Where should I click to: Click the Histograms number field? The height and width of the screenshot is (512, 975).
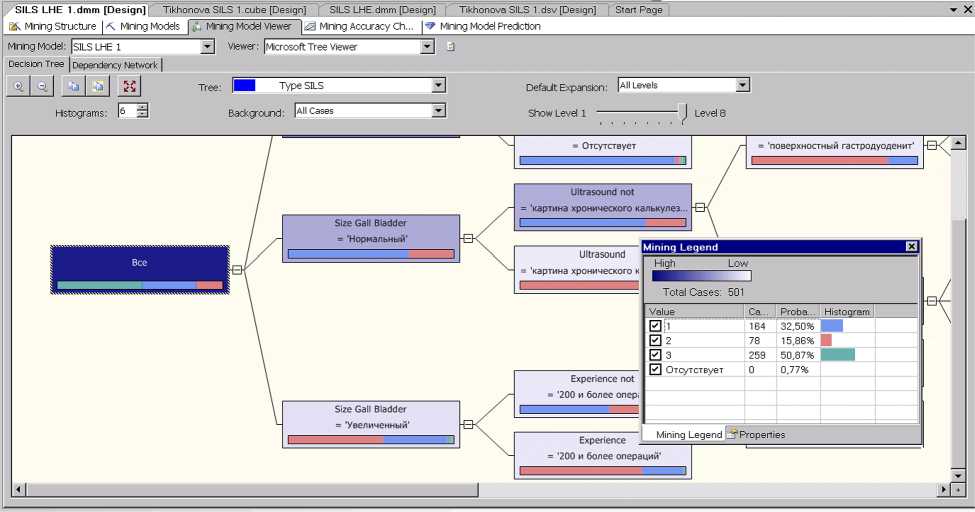click(x=127, y=111)
